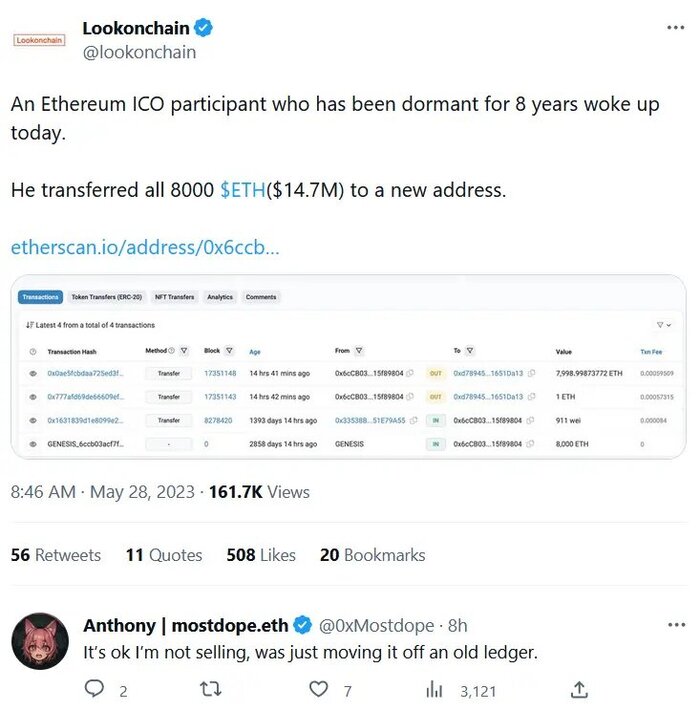Open Anthony's cat avatar profile picture
700x711 pixels.
pyautogui.click(x=40, y=641)
